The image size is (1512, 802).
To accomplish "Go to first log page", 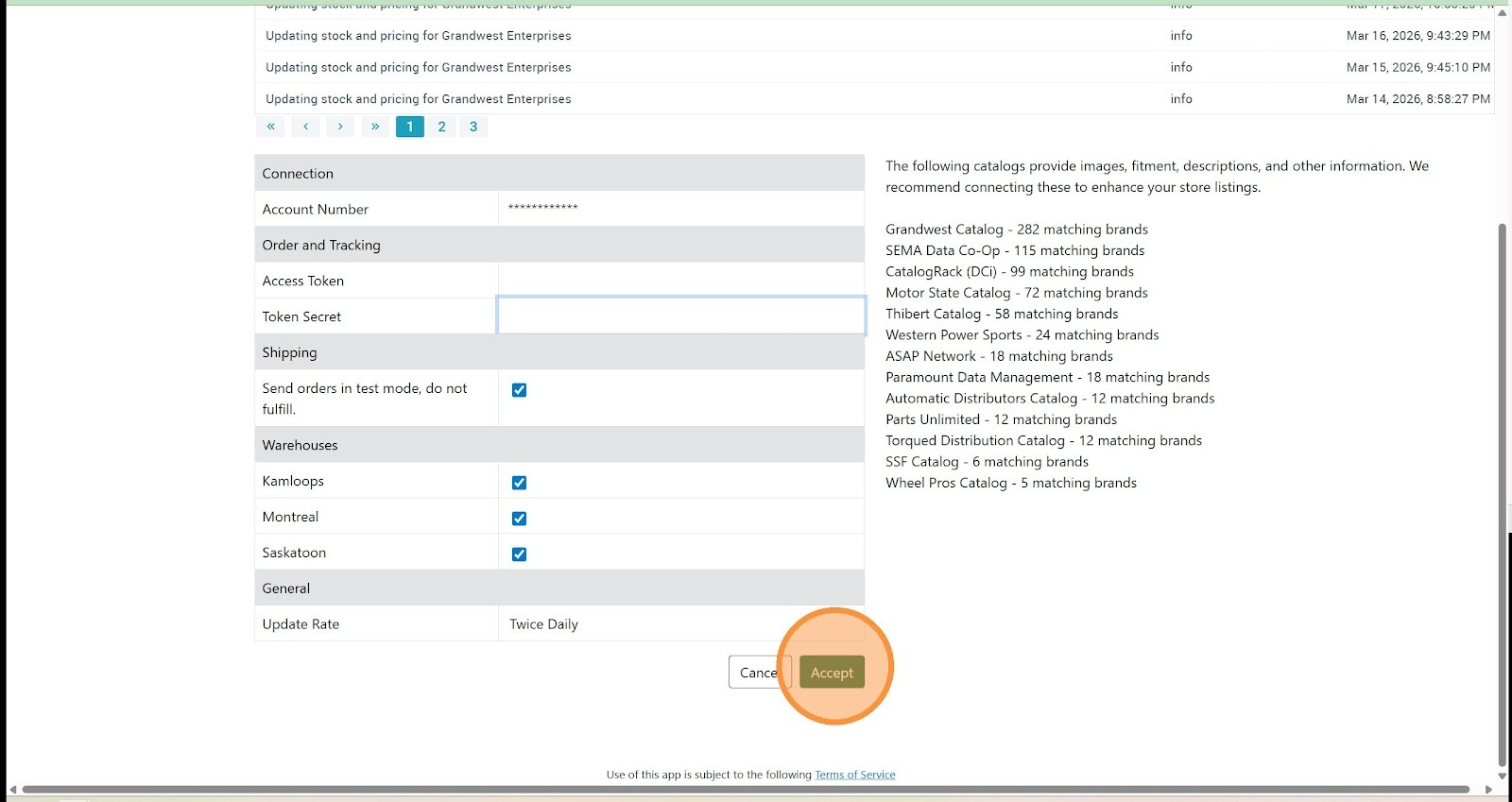I will click(270, 127).
